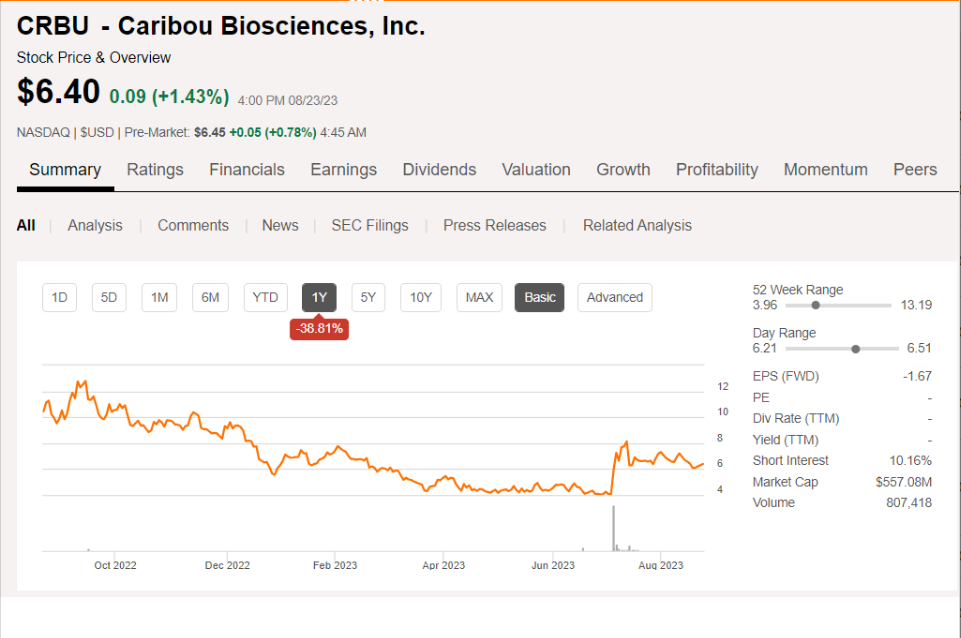Filter feed by SEC Filings
Viewport: 961px width, 638px height.
pyautogui.click(x=370, y=226)
